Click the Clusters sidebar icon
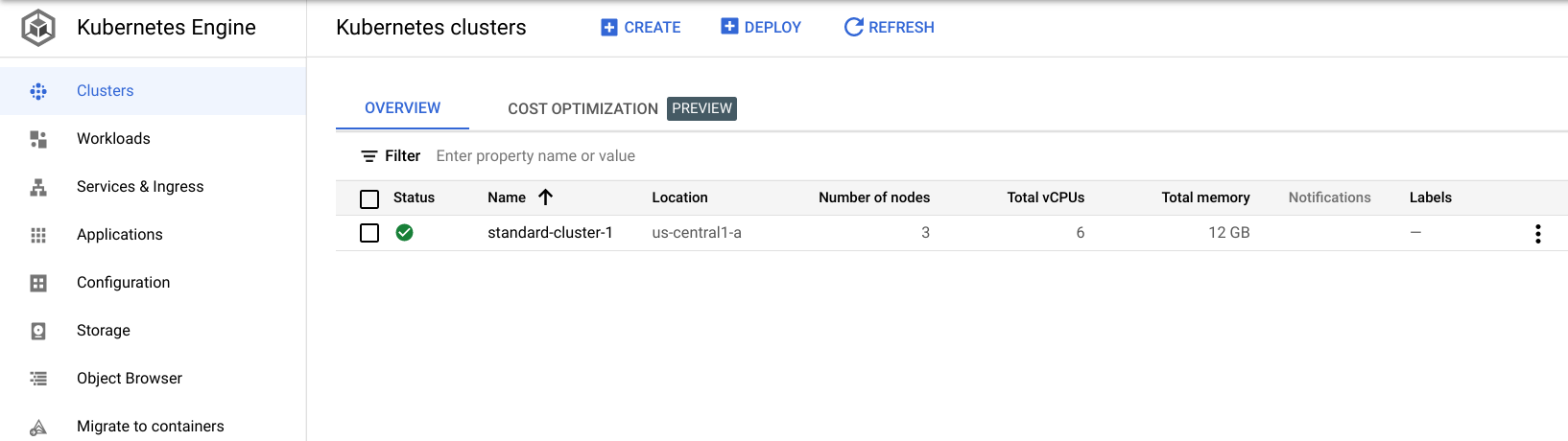 [x=38, y=91]
